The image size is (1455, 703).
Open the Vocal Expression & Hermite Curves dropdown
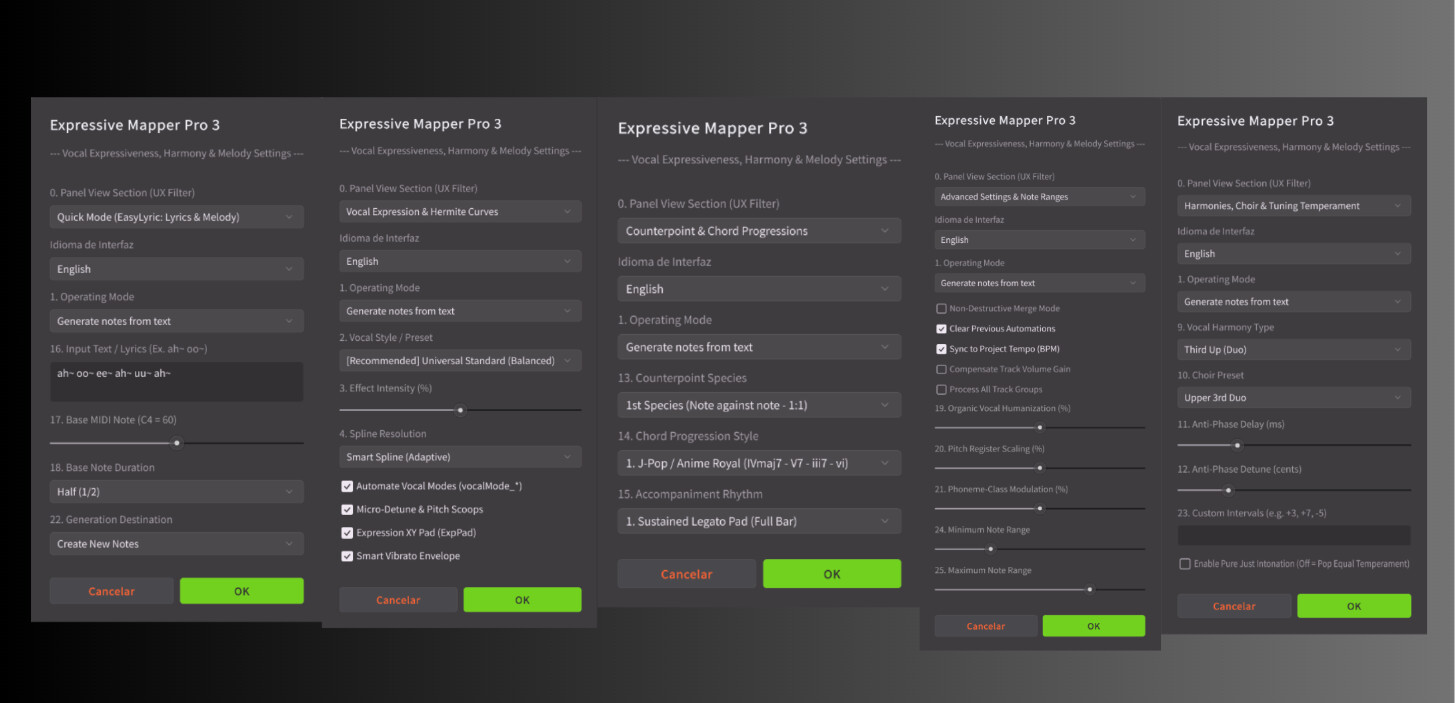460,211
